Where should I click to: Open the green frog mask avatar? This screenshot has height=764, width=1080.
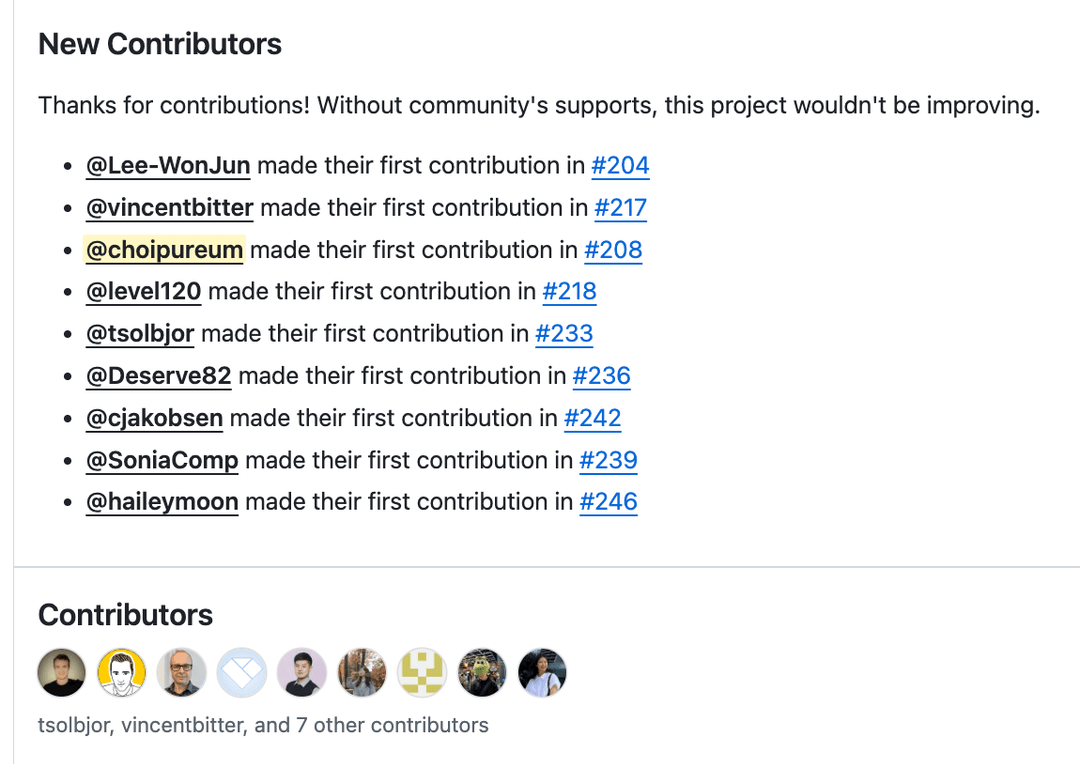(x=482, y=672)
